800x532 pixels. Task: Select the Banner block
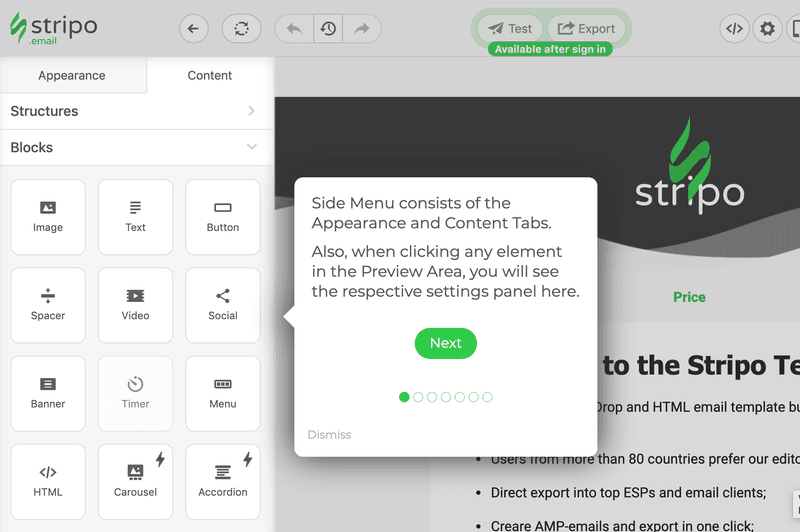pyautogui.click(x=47, y=392)
